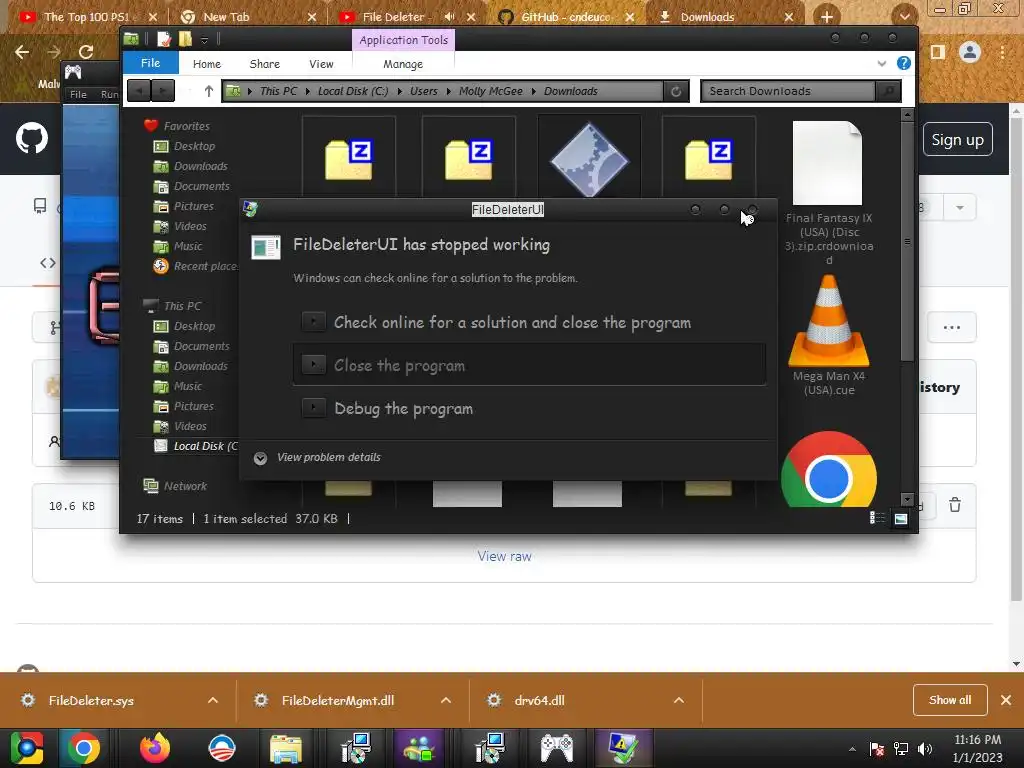Screen dimensions: 1024x768
Task: Open a new Chrome tab with plus
Action: coord(826,17)
